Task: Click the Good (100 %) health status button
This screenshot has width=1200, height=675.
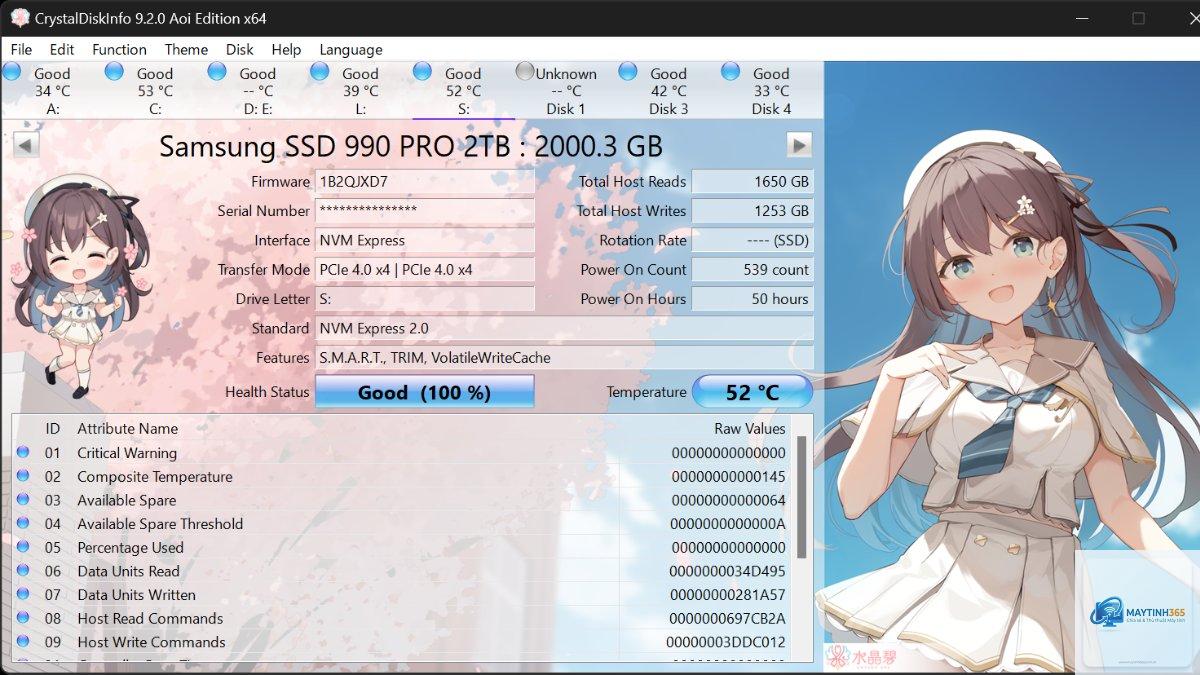Action: [x=425, y=392]
